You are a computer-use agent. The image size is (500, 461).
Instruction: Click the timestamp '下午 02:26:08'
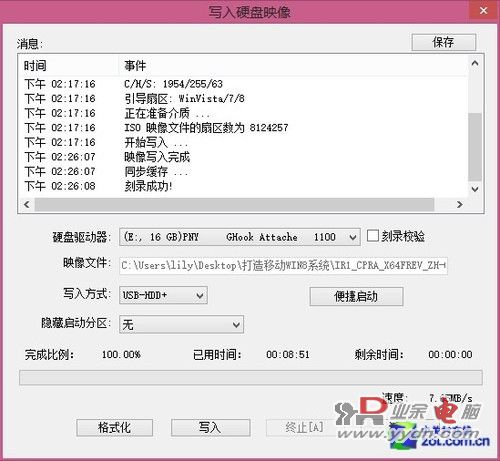60,186
